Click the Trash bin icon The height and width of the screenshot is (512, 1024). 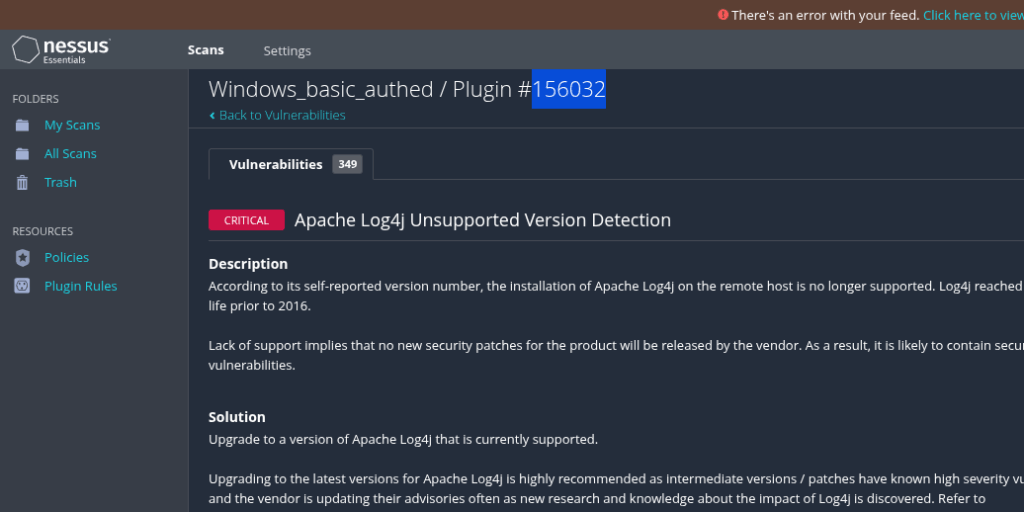(x=22, y=183)
